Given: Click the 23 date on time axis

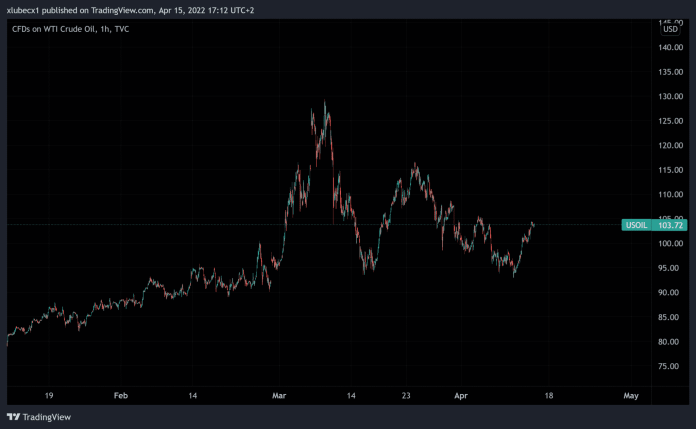Looking at the screenshot, I should [x=407, y=396].
